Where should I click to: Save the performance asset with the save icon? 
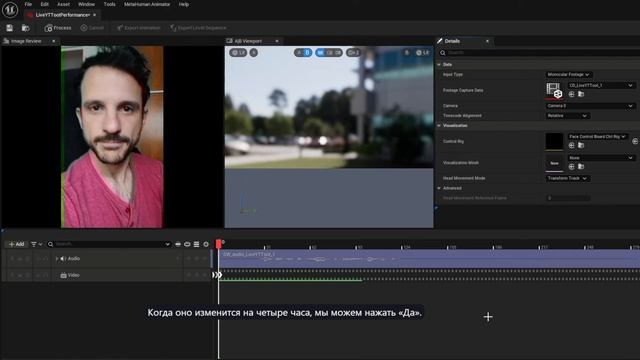pyautogui.click(x=9, y=28)
